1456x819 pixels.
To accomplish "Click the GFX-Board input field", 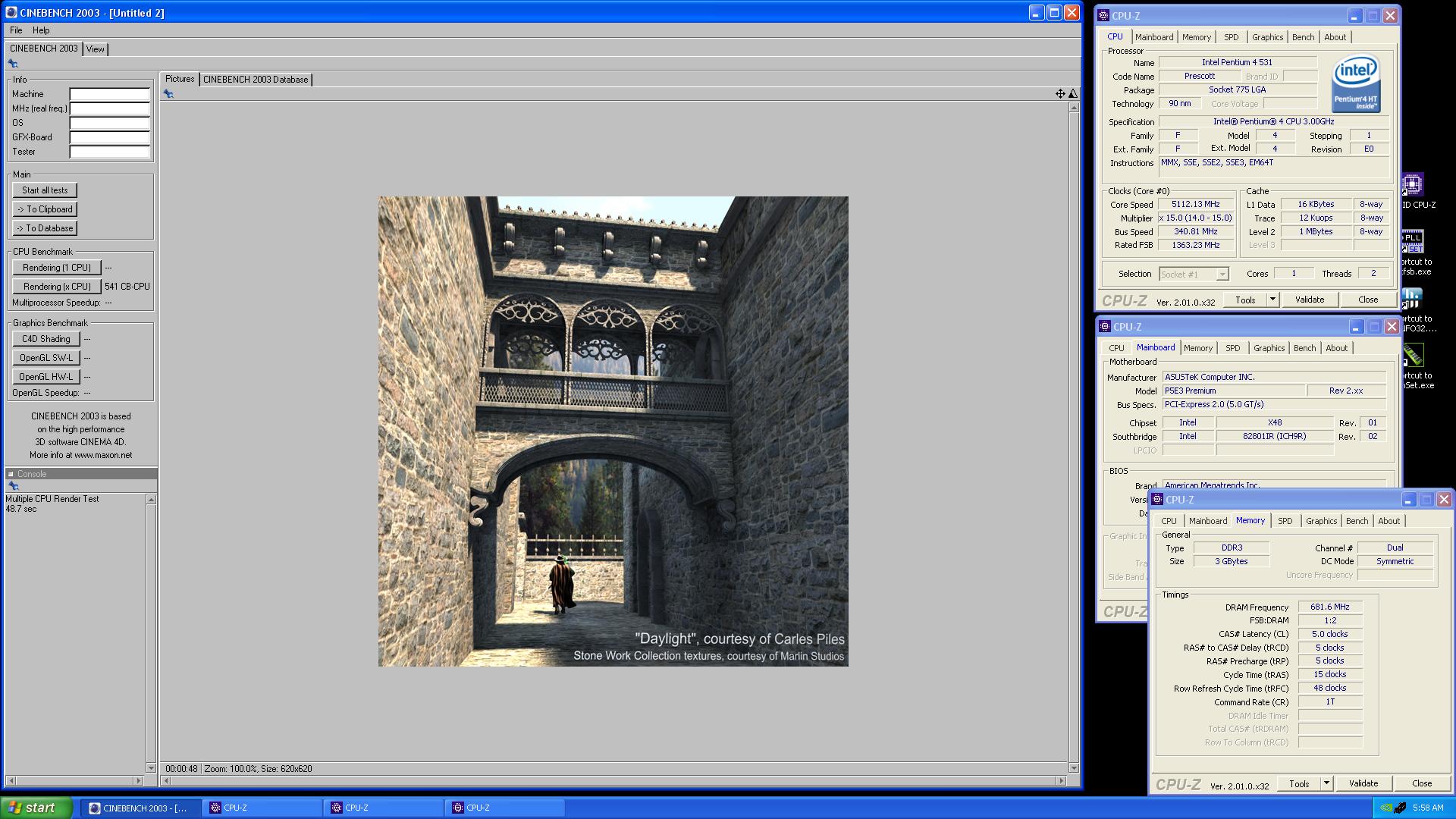I will (x=110, y=137).
